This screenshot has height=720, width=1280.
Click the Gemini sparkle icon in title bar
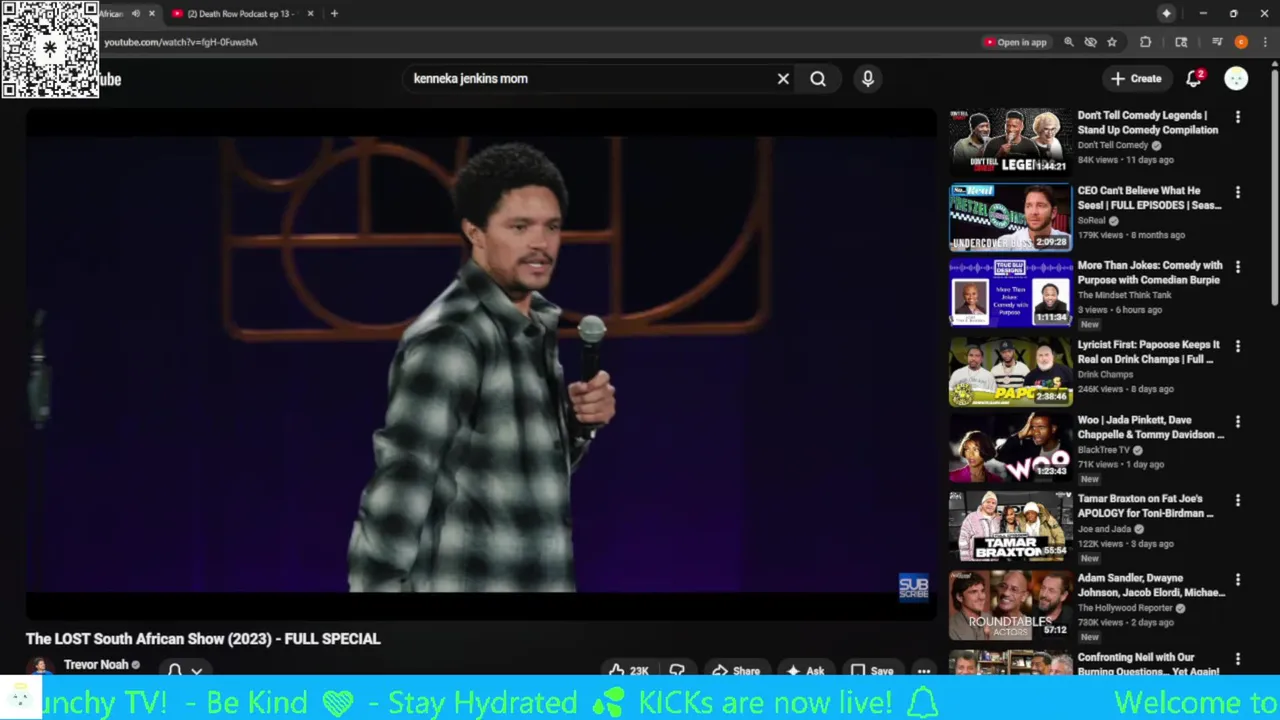[x=1166, y=13]
